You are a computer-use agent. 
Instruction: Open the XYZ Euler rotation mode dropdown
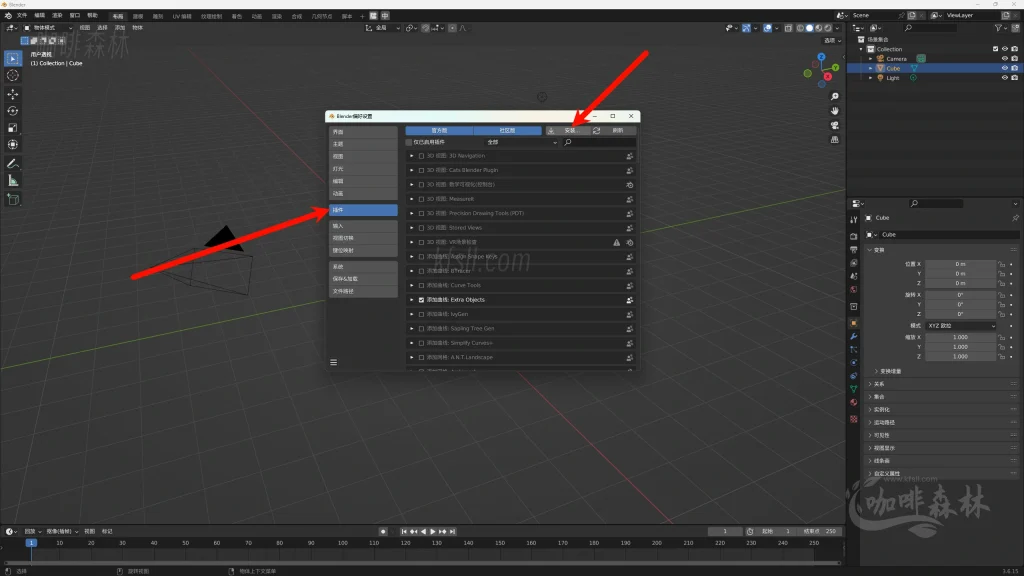[960, 326]
